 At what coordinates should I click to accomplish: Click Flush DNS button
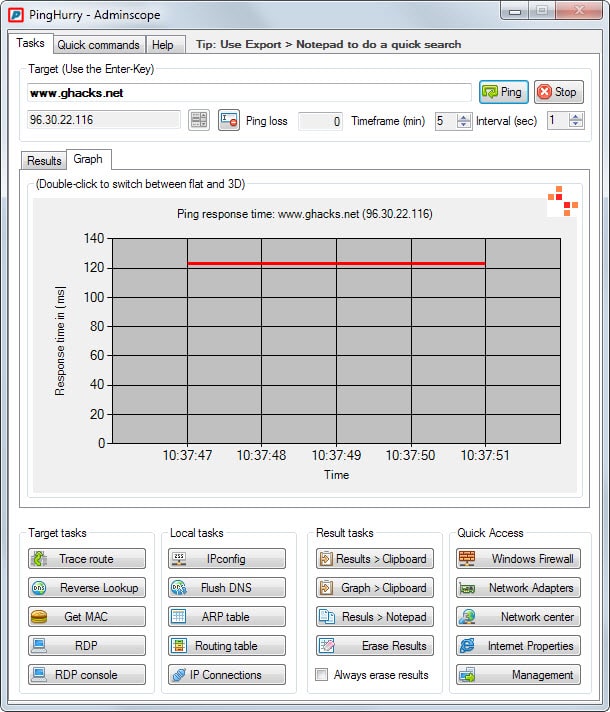click(227, 588)
